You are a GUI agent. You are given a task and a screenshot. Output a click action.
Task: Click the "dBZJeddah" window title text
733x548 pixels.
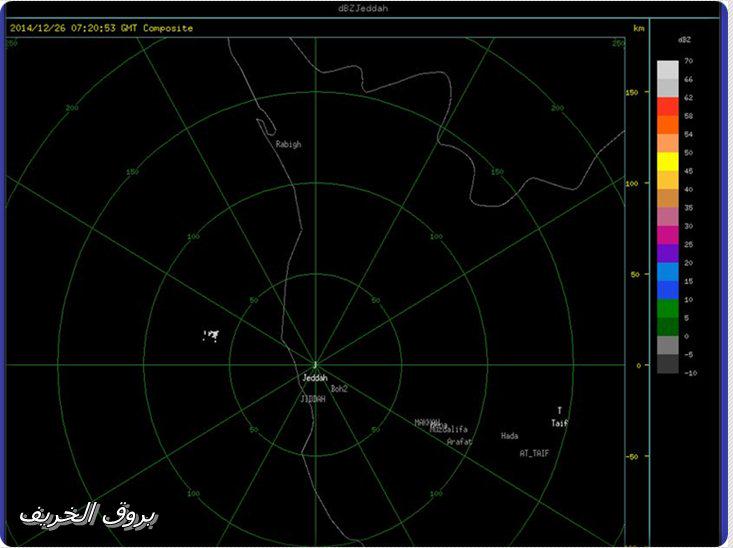point(362,8)
